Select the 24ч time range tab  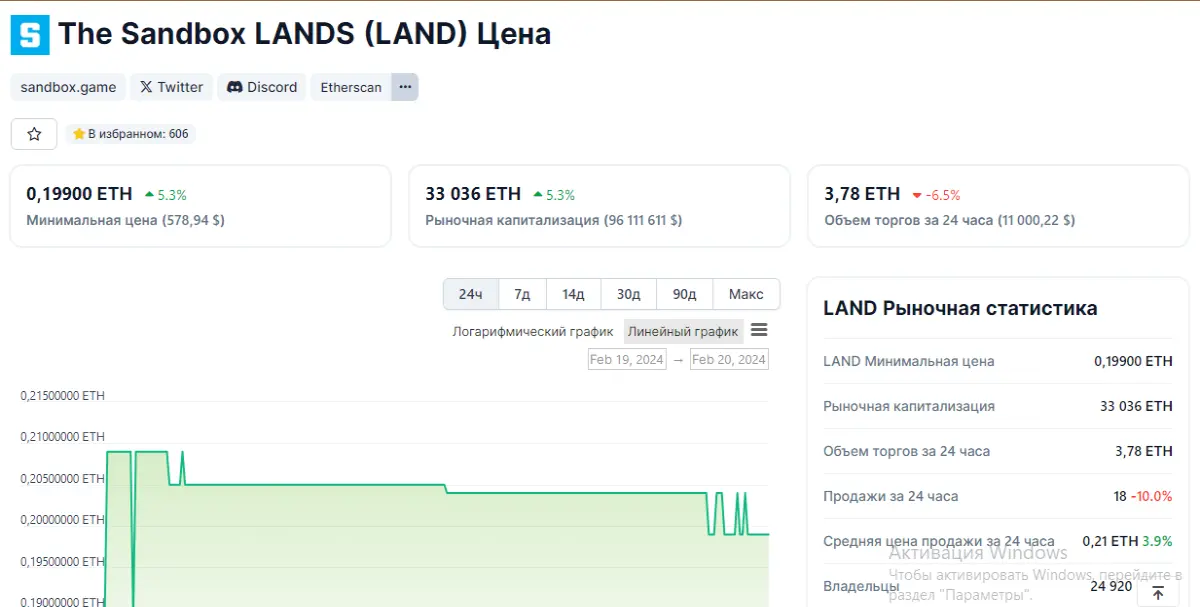pyautogui.click(x=471, y=294)
